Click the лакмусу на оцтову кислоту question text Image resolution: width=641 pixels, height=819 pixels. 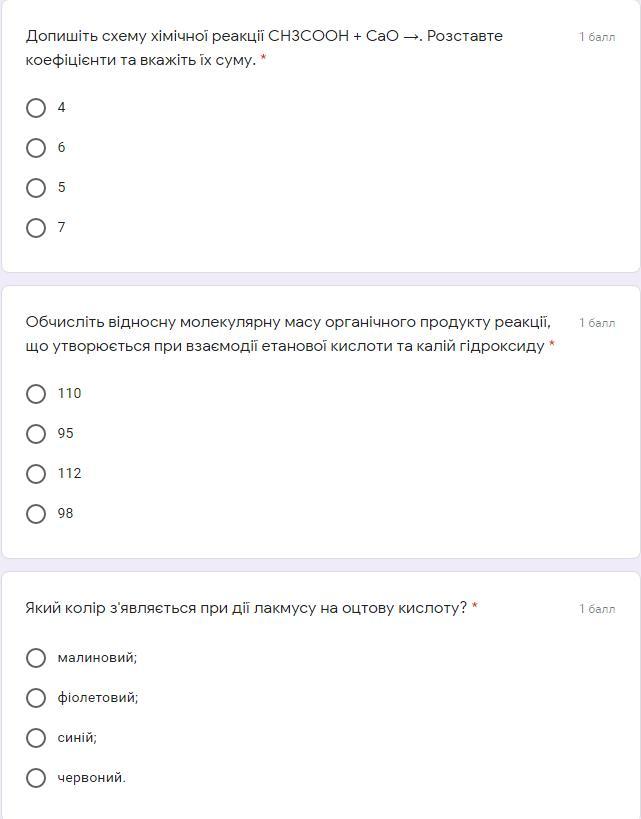[246, 608]
